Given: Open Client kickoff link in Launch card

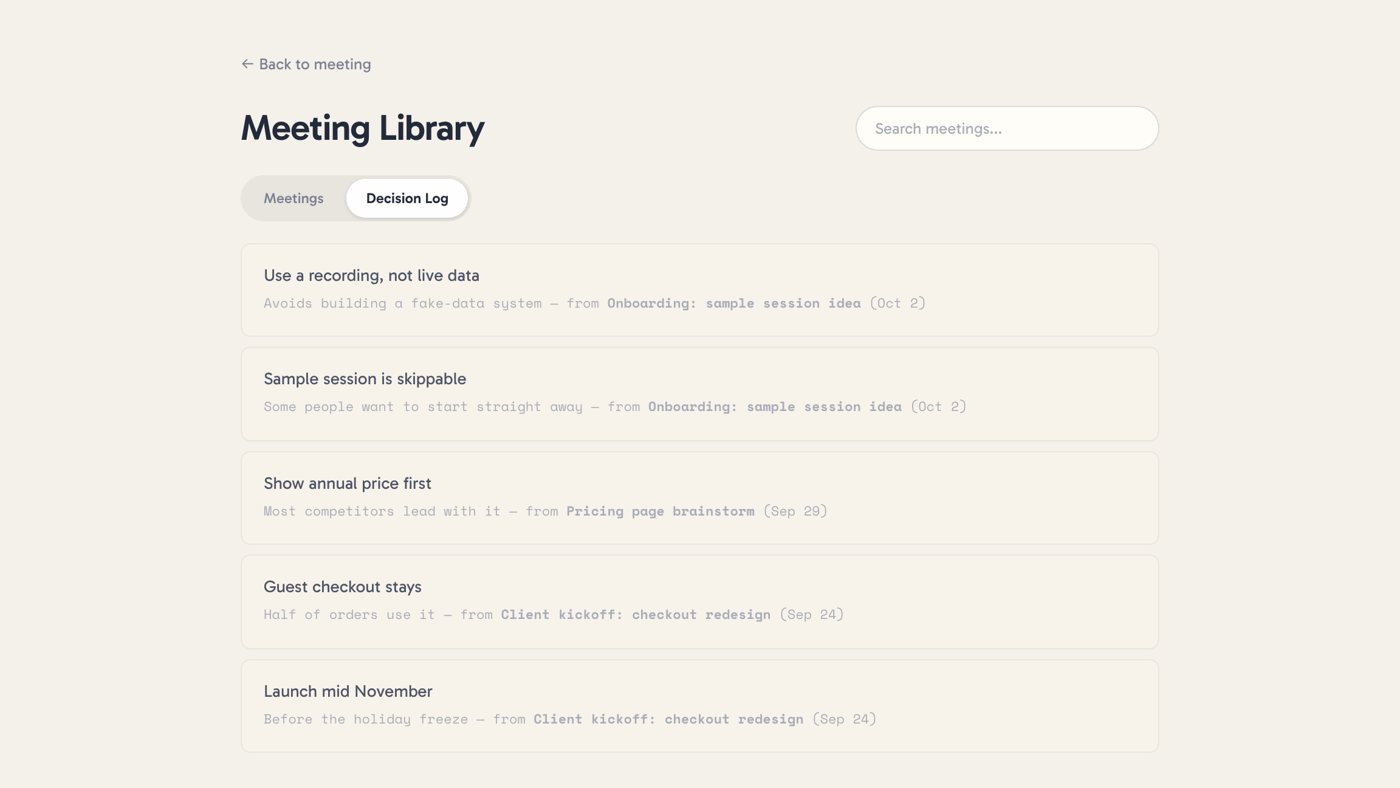Looking at the screenshot, I should pos(668,719).
